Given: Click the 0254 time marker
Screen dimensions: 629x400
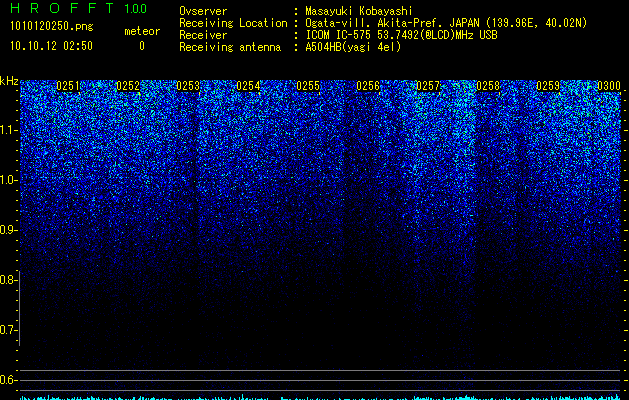Looking at the screenshot, I should pyautogui.click(x=248, y=86).
